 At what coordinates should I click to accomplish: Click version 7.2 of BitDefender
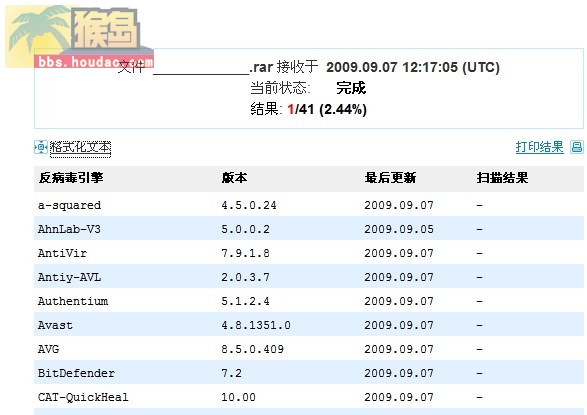pos(231,373)
